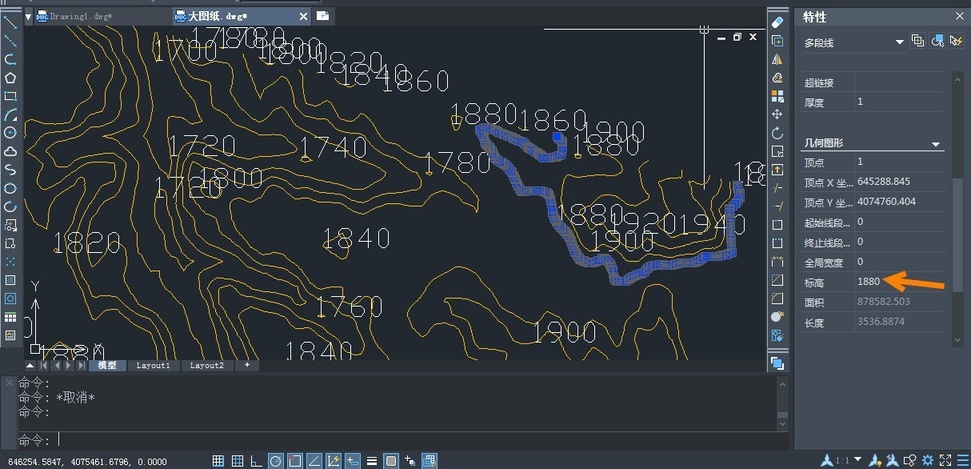Select the Line tool
Viewport: 971px width, 469px height.
point(11,23)
